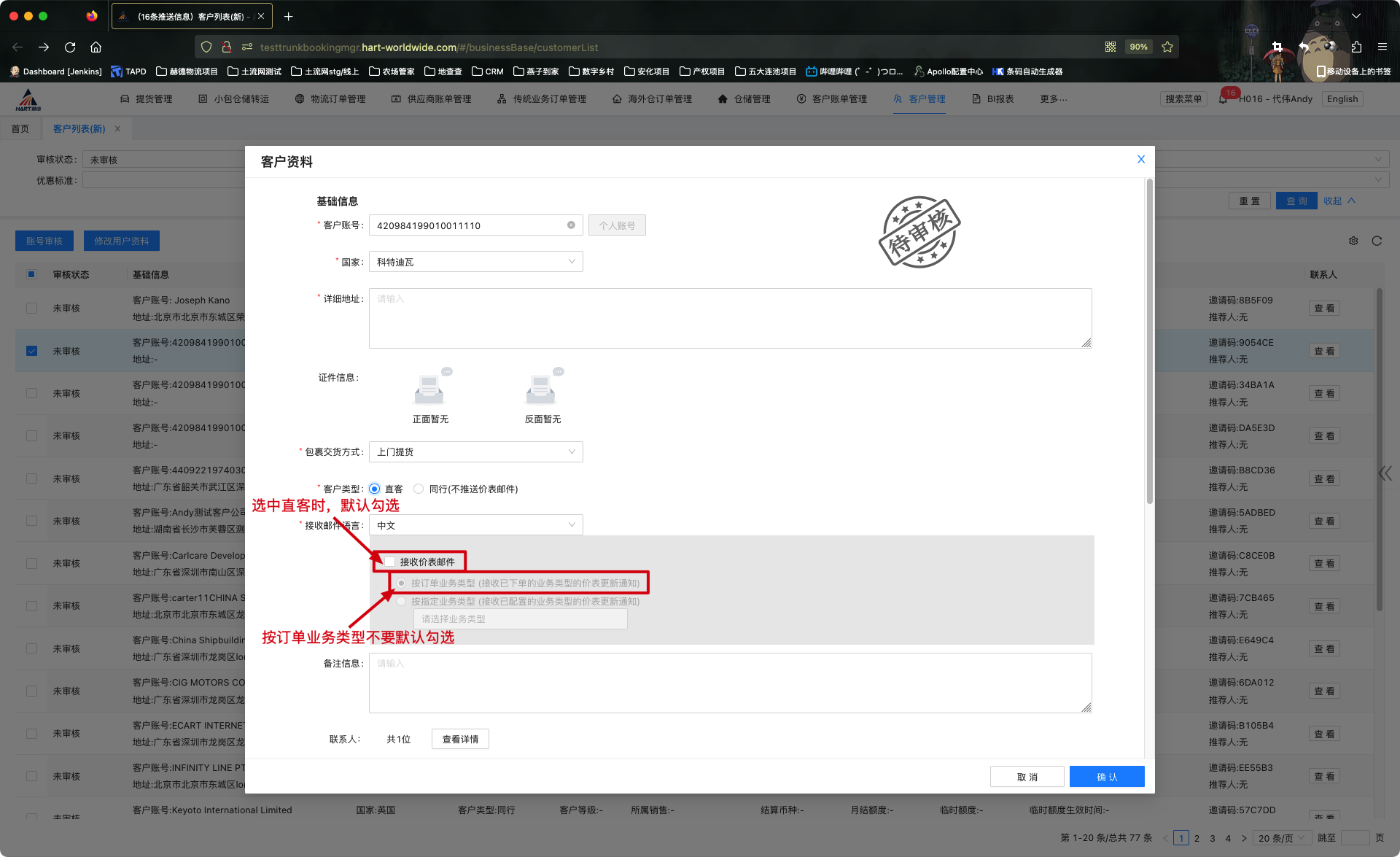
Task: Open the 国家 dropdown showing 科特迪瓦
Action: (475, 261)
